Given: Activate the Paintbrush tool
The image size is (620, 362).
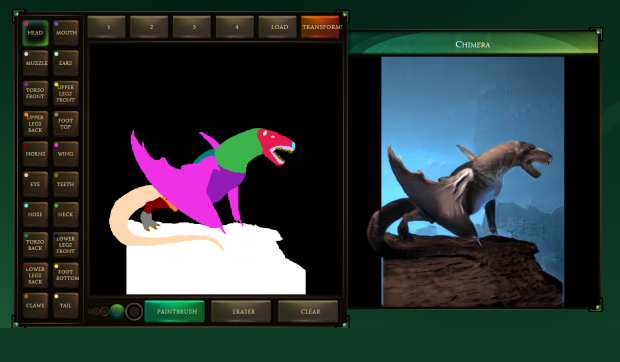Looking at the screenshot, I should (x=174, y=311).
